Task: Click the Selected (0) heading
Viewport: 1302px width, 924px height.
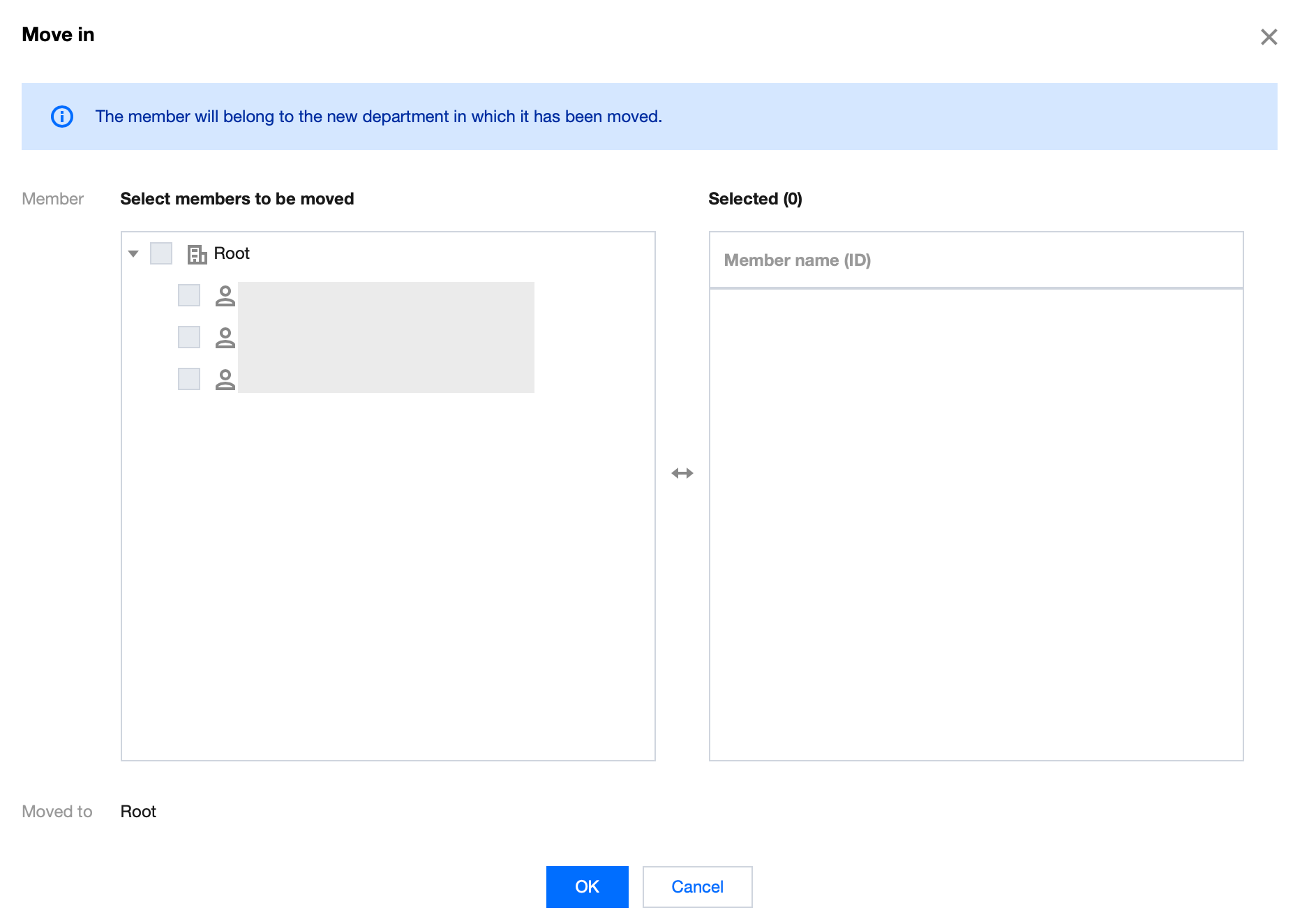Action: [755, 199]
